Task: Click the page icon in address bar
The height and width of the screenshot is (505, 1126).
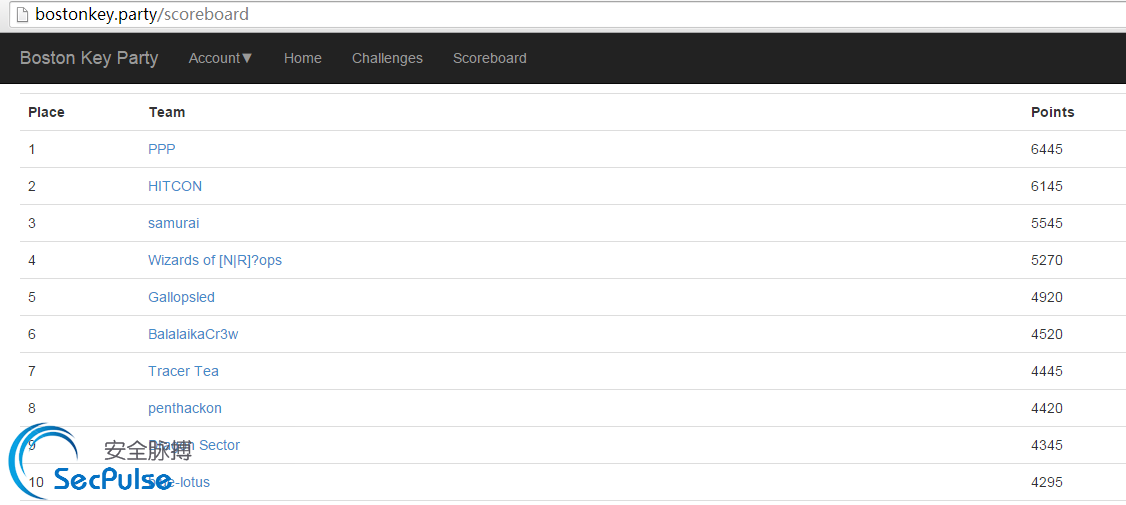Action: (22, 14)
